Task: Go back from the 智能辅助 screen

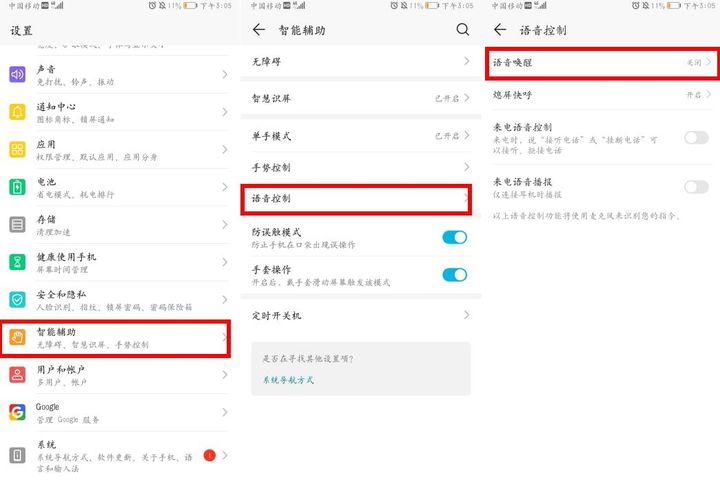Action: pyautogui.click(x=259, y=30)
